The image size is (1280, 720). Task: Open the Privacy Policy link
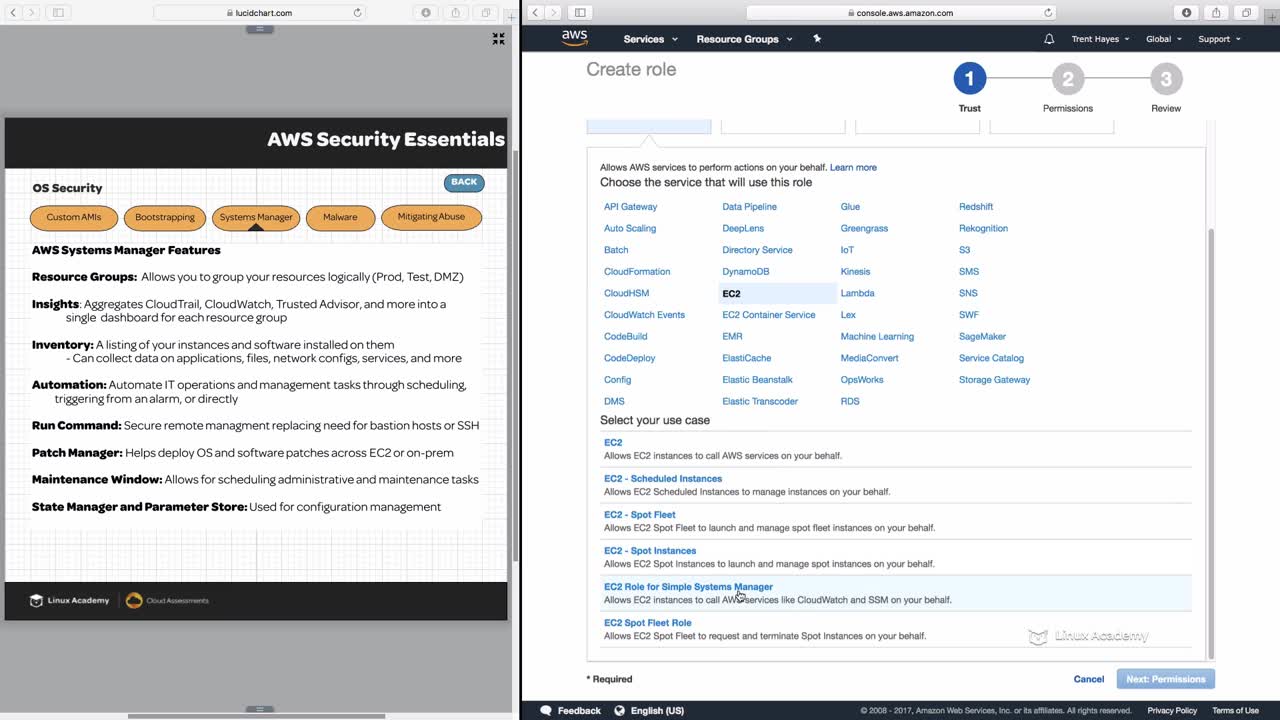1172,711
